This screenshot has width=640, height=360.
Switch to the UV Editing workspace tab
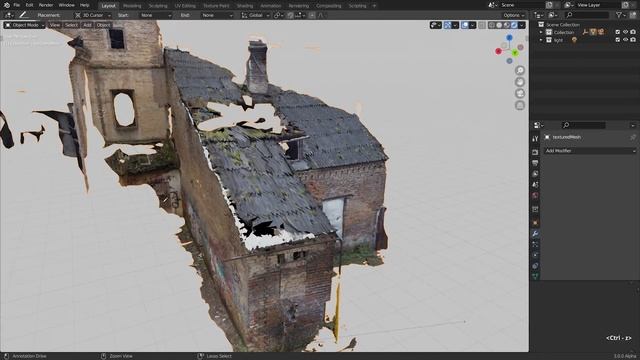185,6
